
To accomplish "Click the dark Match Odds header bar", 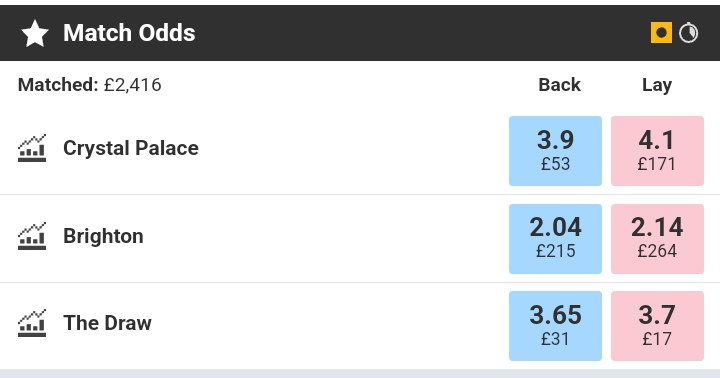I will pyautogui.click(x=360, y=33).
